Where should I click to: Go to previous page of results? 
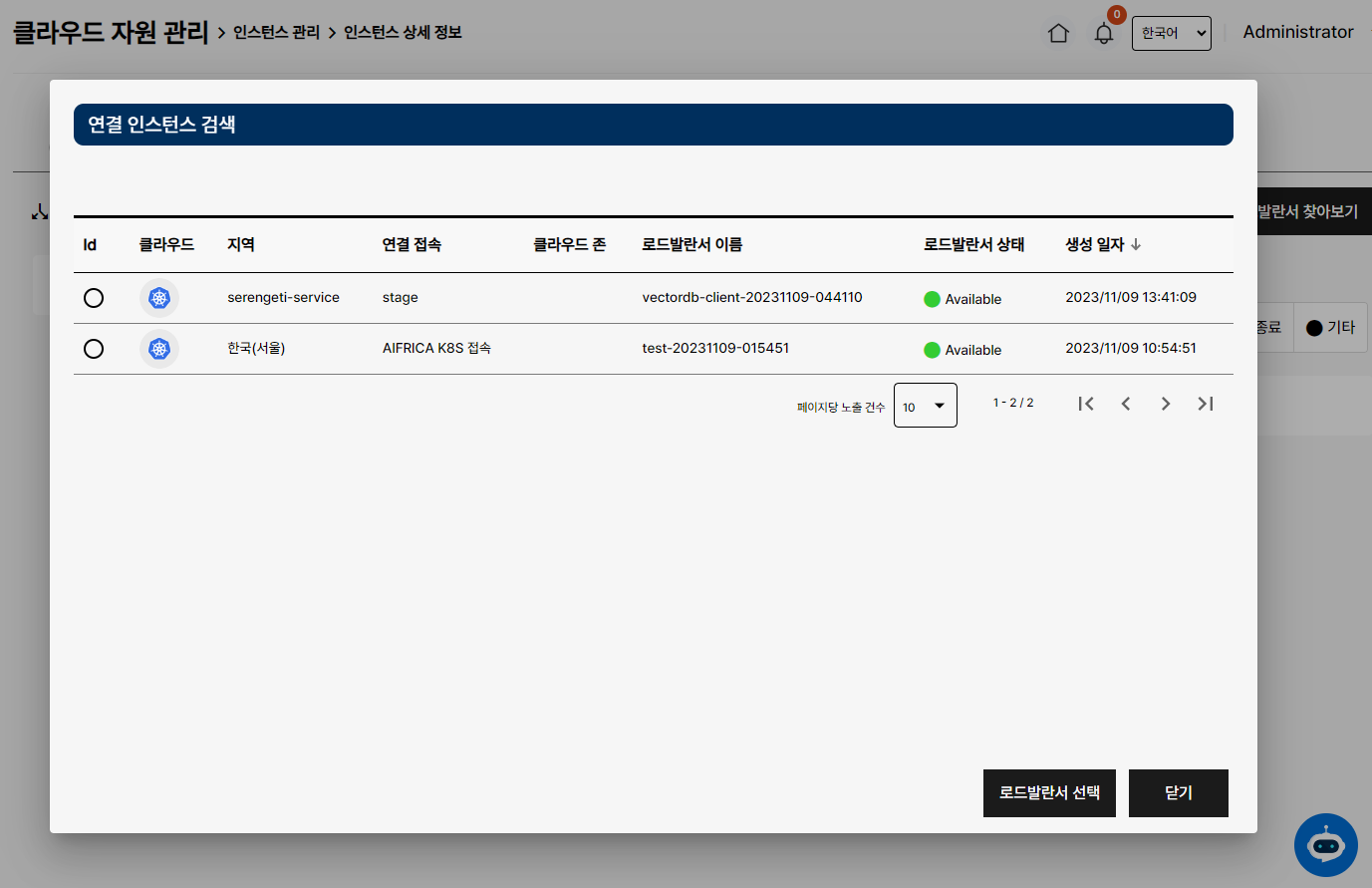tap(1126, 404)
